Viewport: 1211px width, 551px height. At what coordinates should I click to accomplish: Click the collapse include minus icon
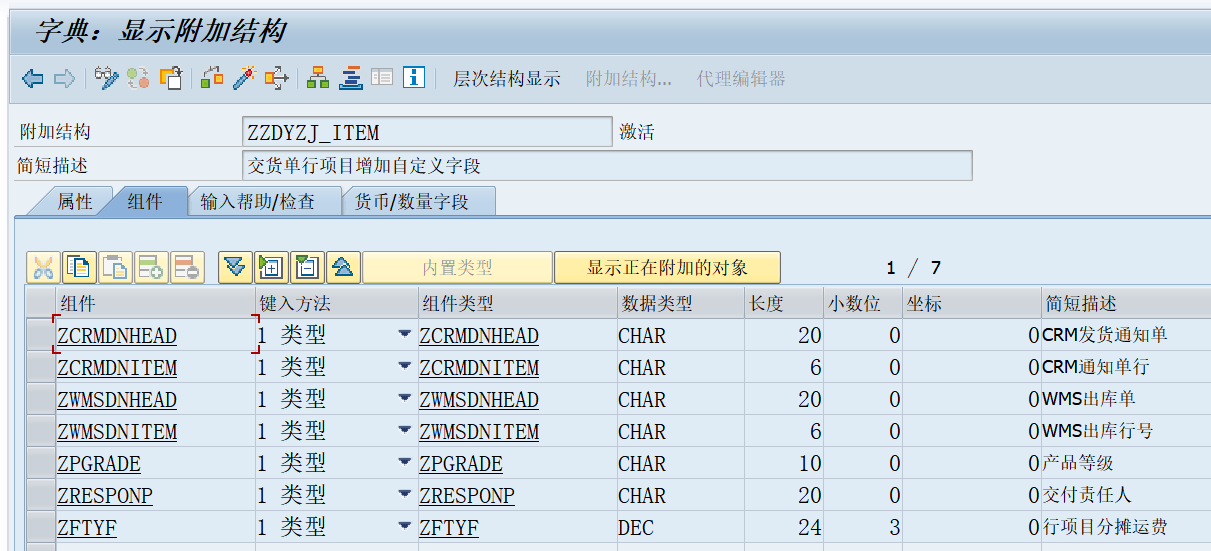[x=307, y=267]
